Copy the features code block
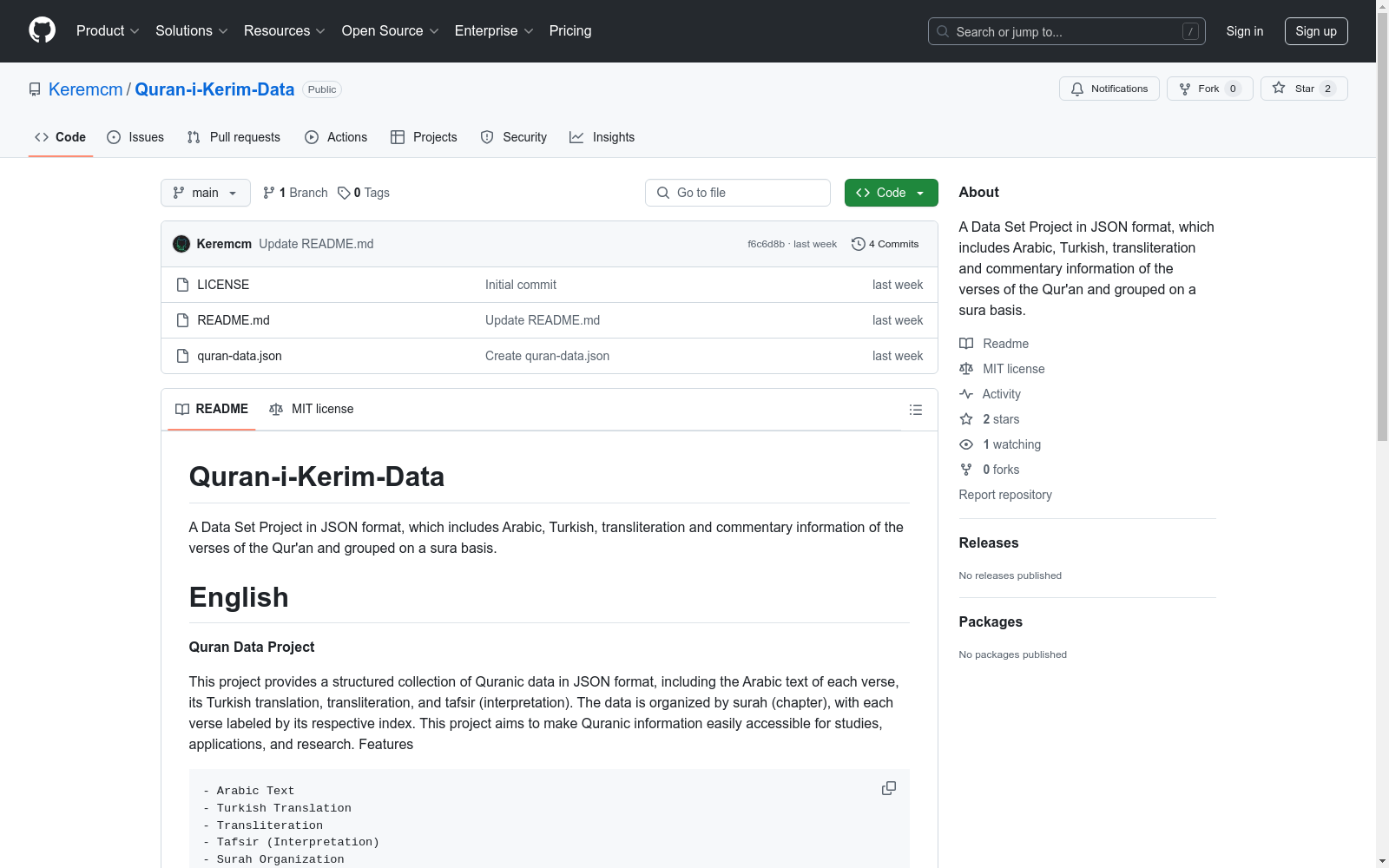Screen dimensions: 1389x868 (x=889, y=788)
